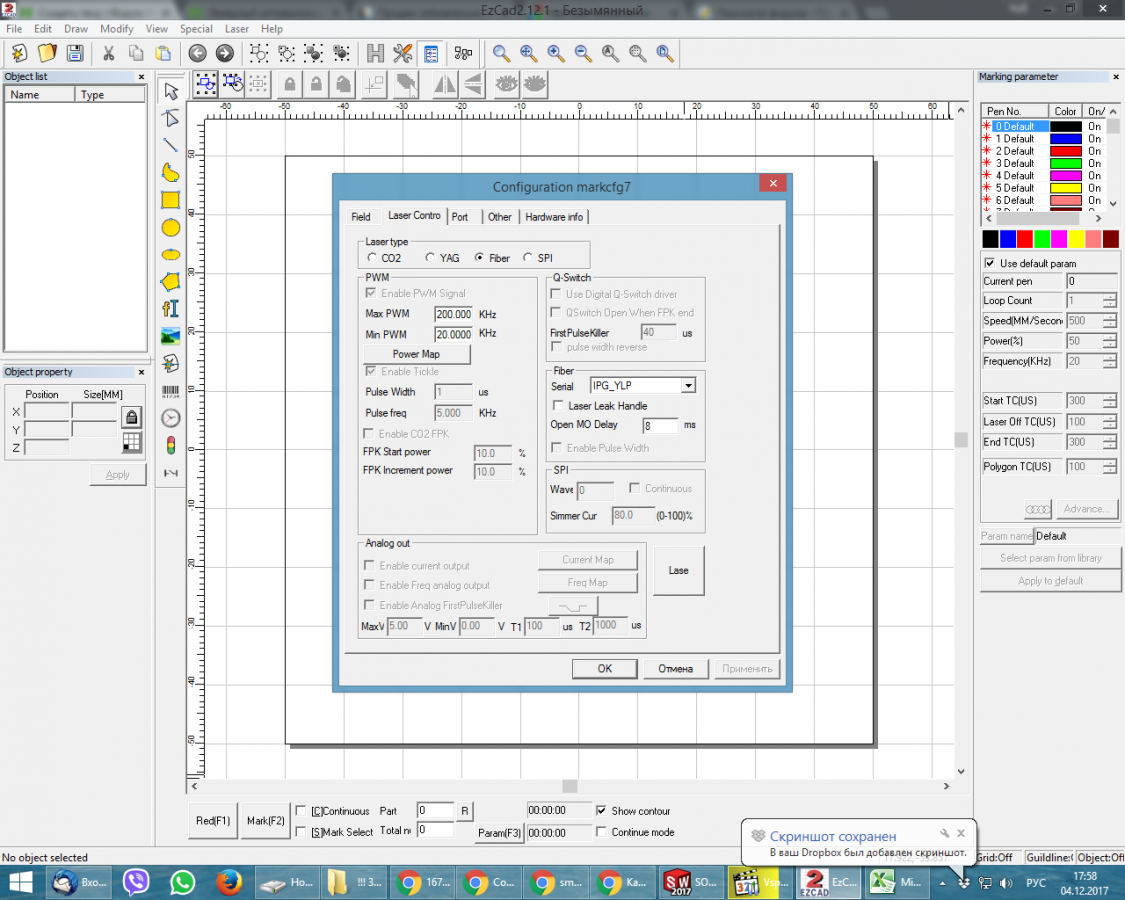Click the Save floppy disk icon
This screenshot has height=900, width=1125.
pos(74,53)
